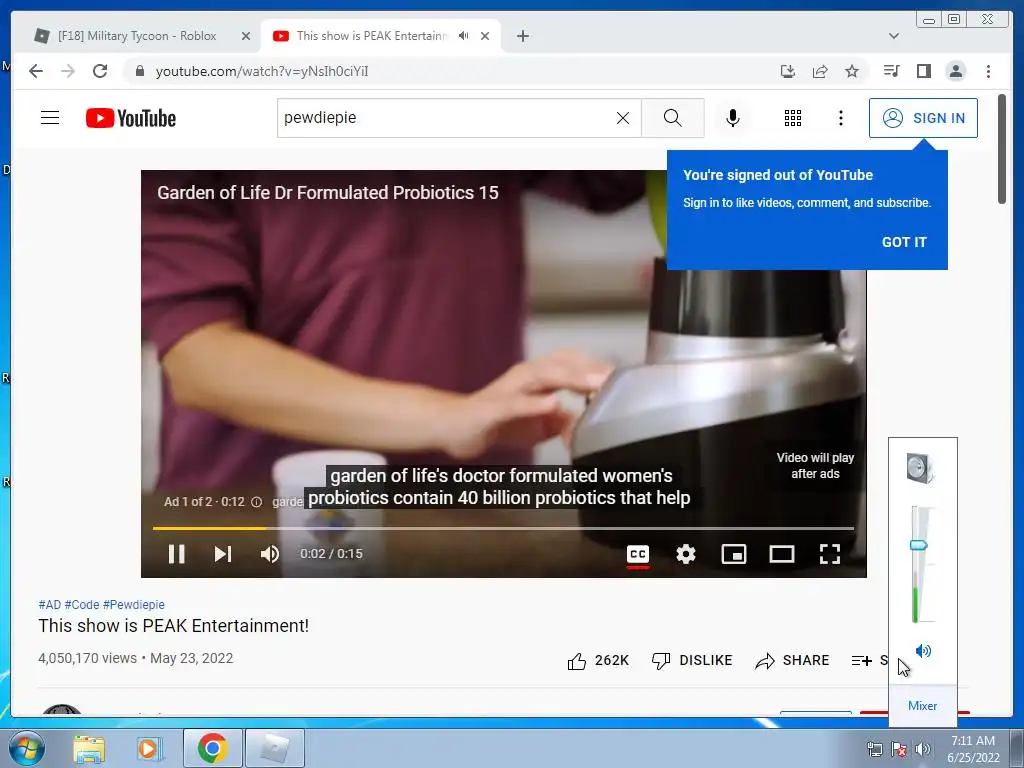Open the tab search dropdown chevron
The width and height of the screenshot is (1024, 768).
tap(894, 36)
